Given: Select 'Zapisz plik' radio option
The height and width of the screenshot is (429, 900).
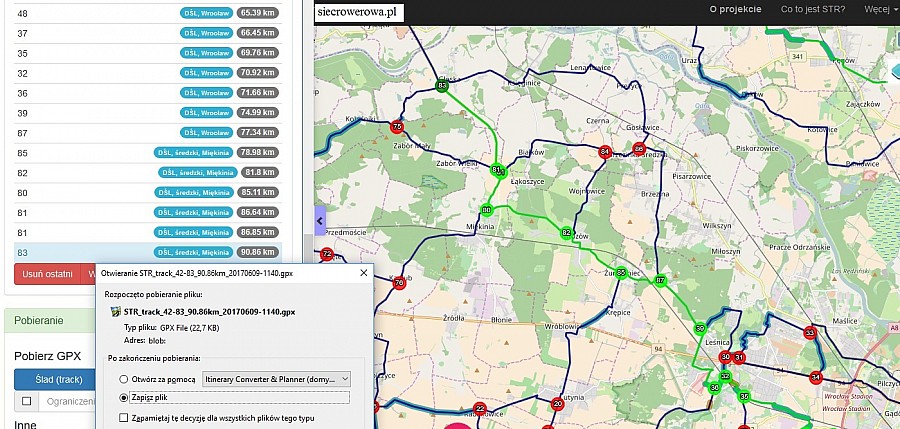Looking at the screenshot, I should click(x=124, y=397).
